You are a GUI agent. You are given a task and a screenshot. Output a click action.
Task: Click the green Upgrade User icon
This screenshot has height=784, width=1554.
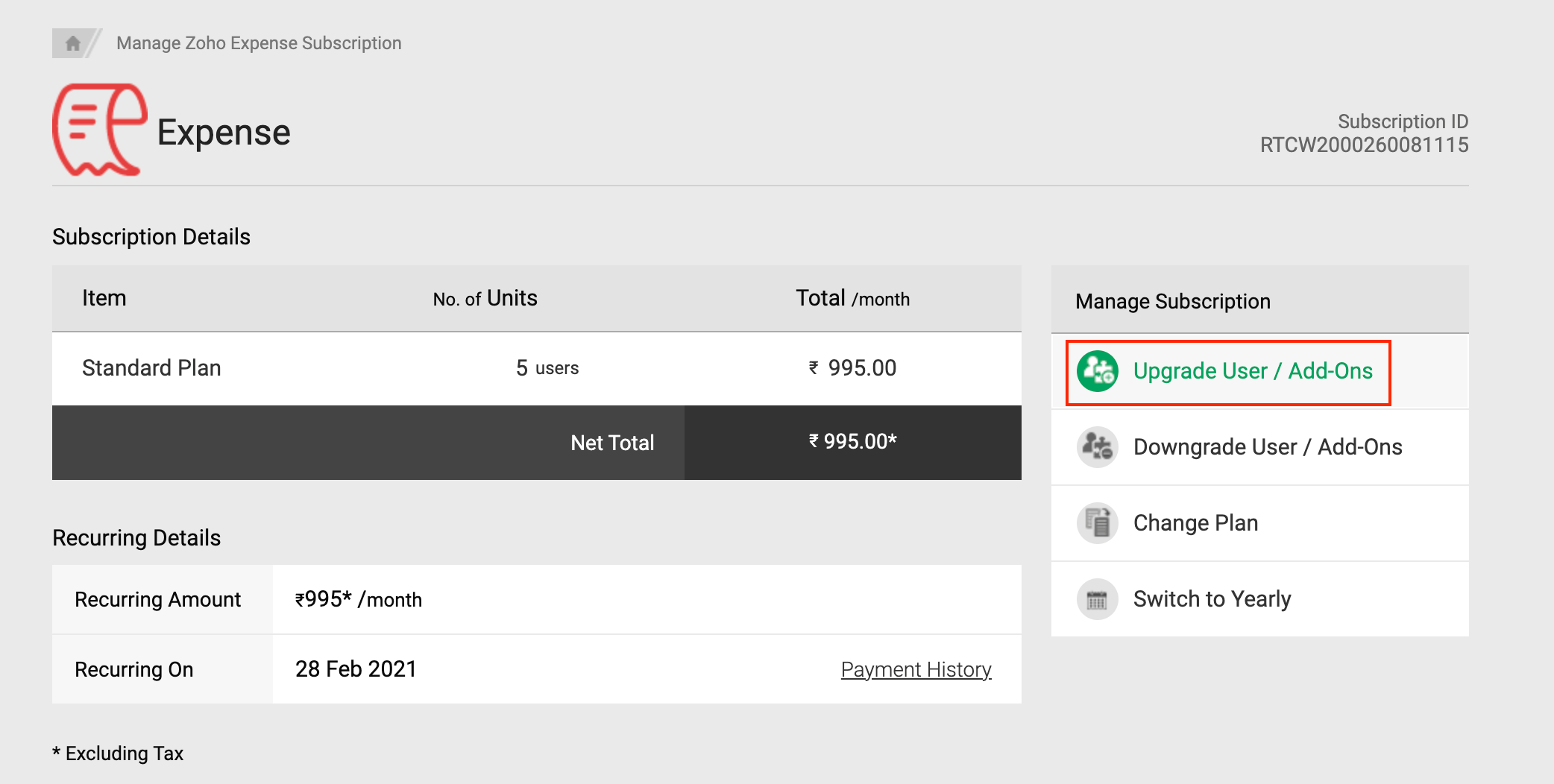click(x=1097, y=371)
